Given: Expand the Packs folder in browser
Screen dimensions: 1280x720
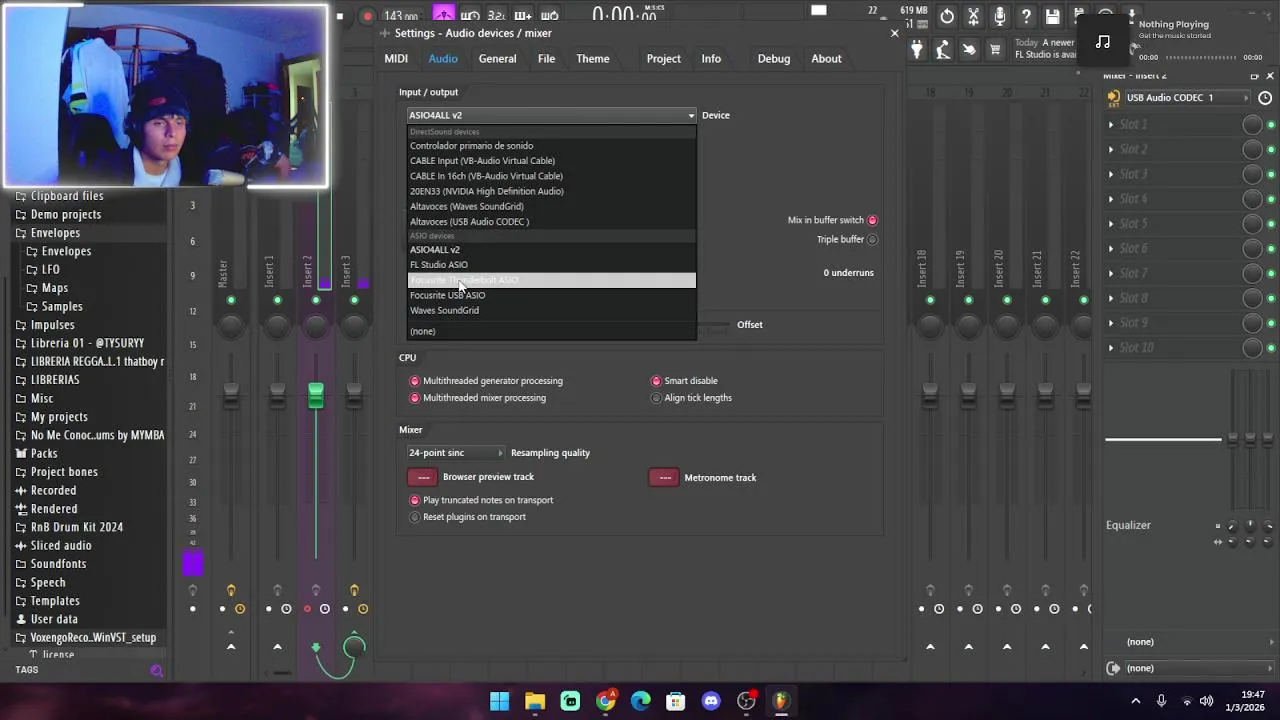Looking at the screenshot, I should 44,454.
